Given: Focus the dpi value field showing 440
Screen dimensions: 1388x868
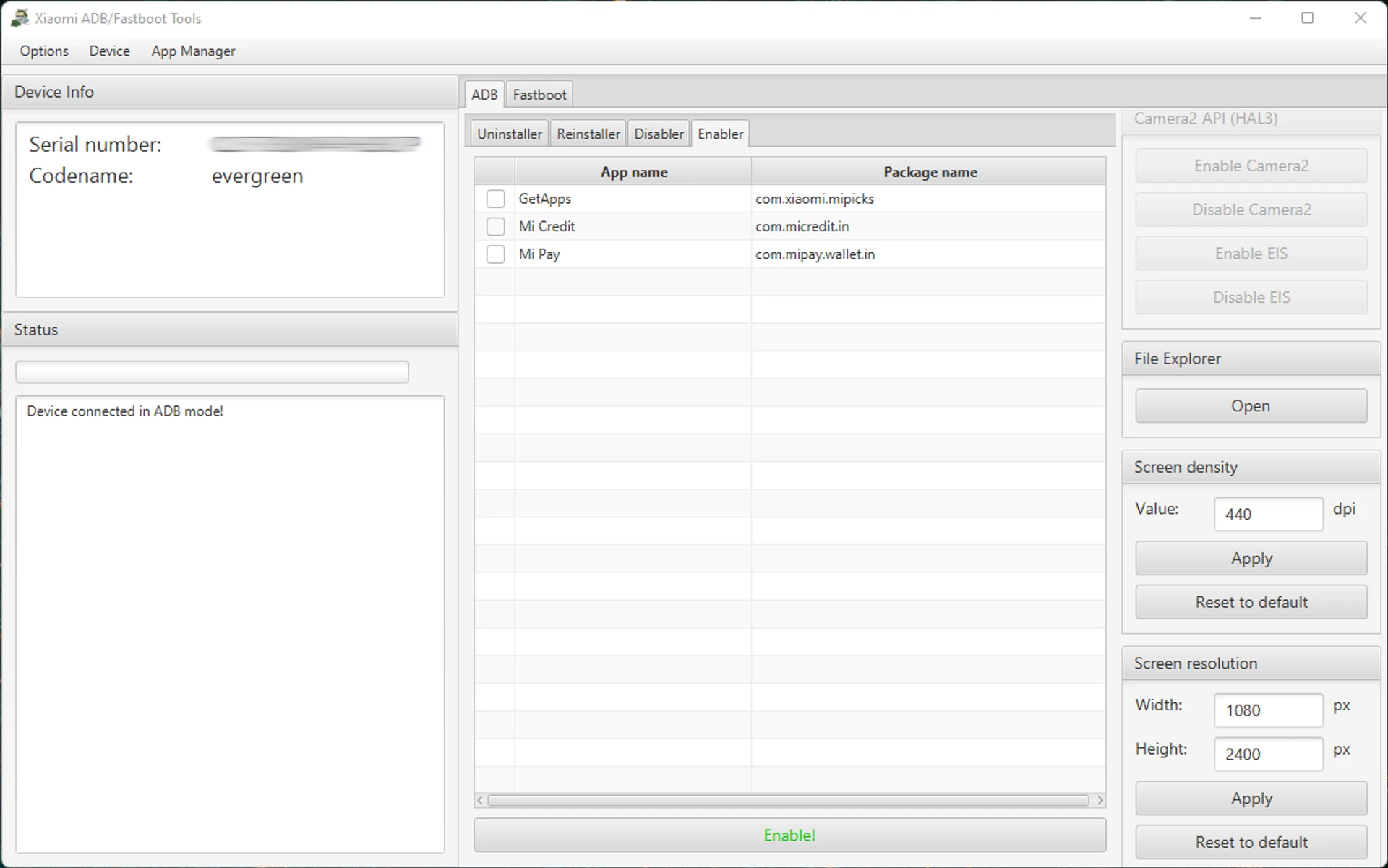Looking at the screenshot, I should pyautogui.click(x=1268, y=514).
